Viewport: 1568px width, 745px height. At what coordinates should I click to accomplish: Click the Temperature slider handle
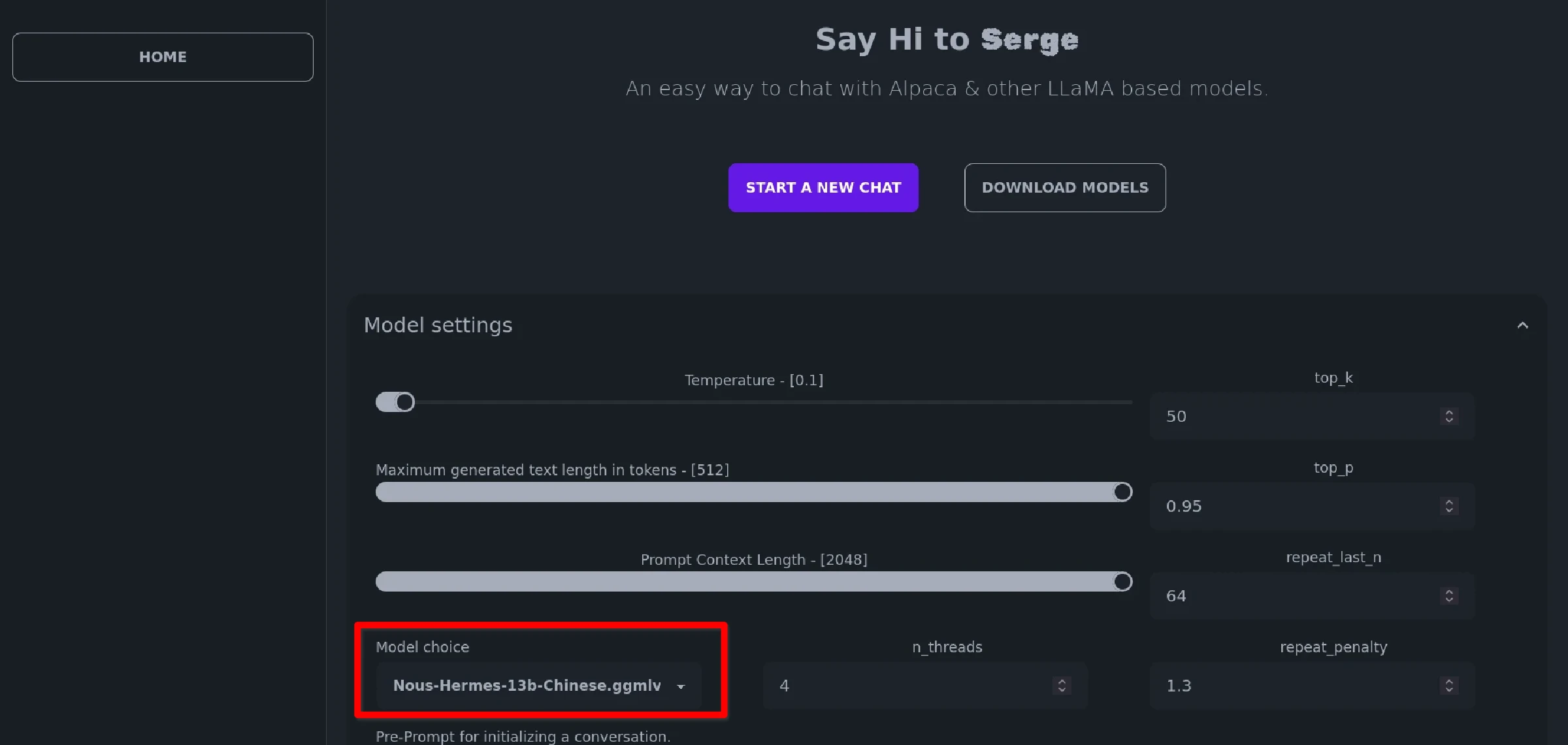[x=405, y=402]
